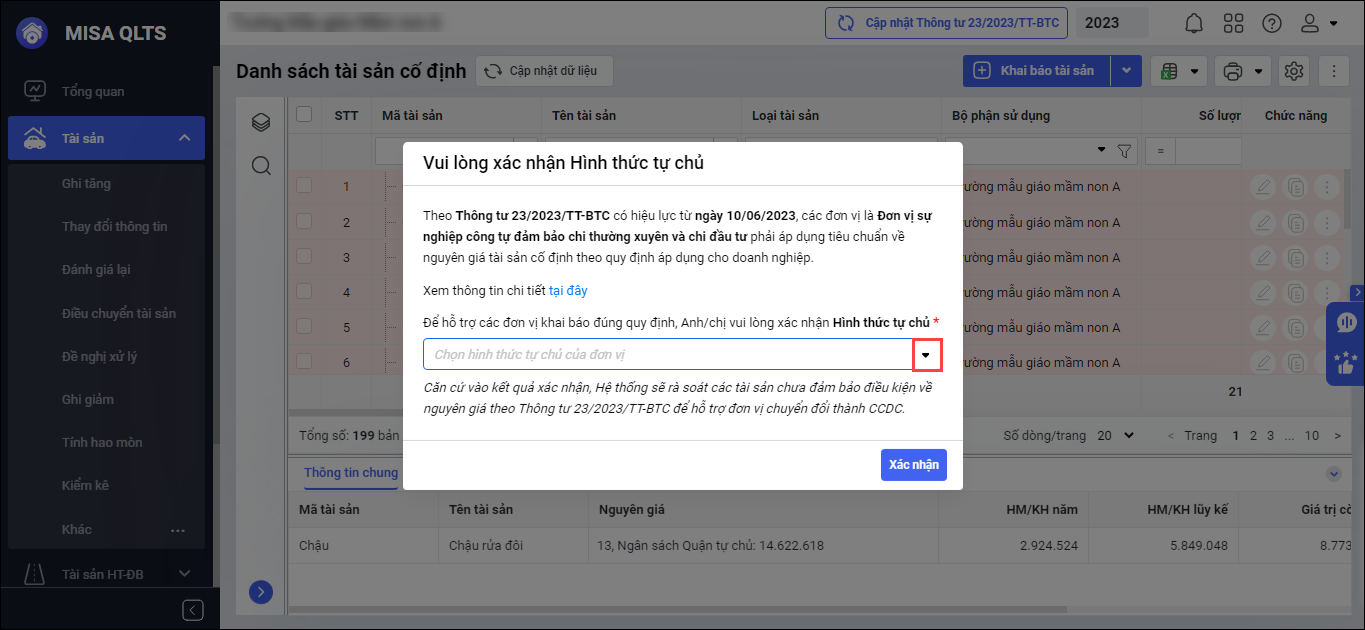1365x630 pixels.
Task: Open the user account menu
Action: point(1320,23)
